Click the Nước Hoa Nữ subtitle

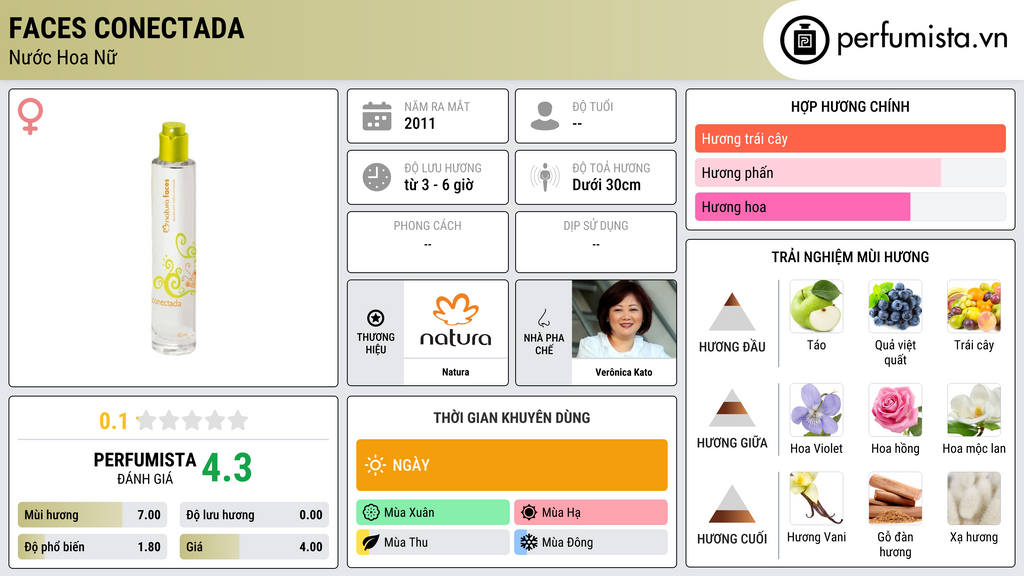[63, 58]
